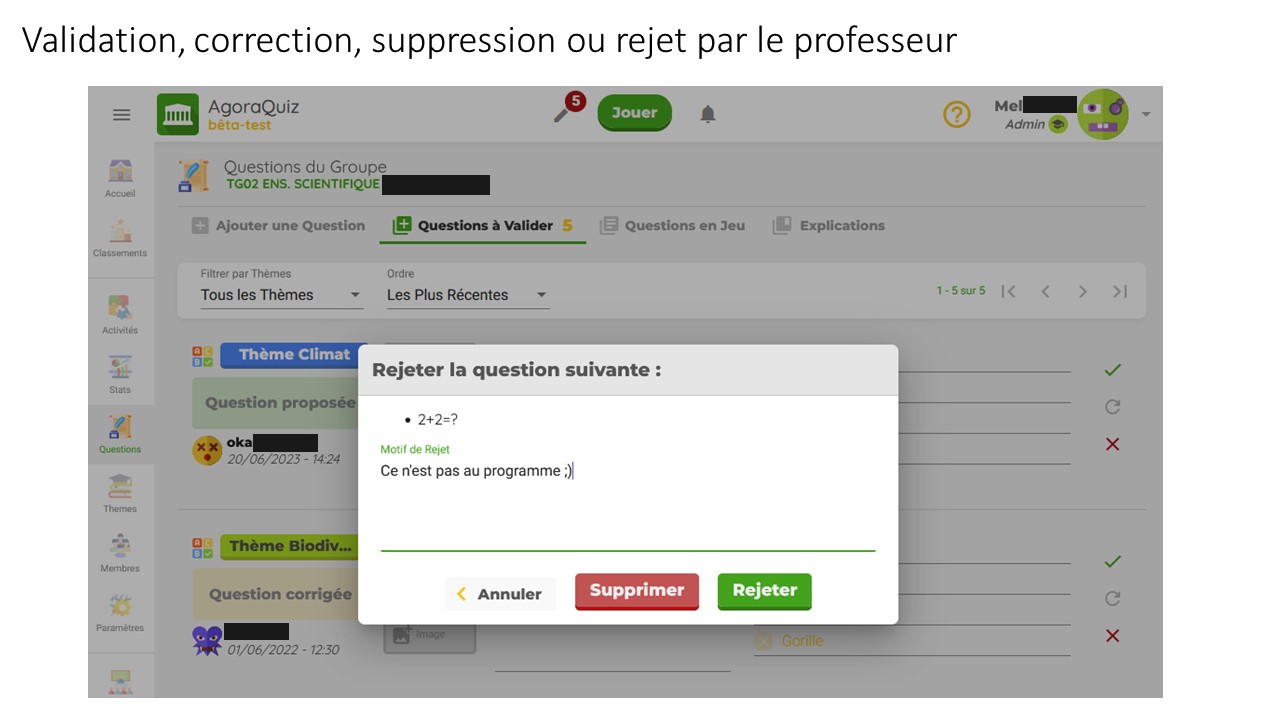Click the red X on the Biodiversité question
Viewport: 1280px width, 720px height.
(1112, 636)
